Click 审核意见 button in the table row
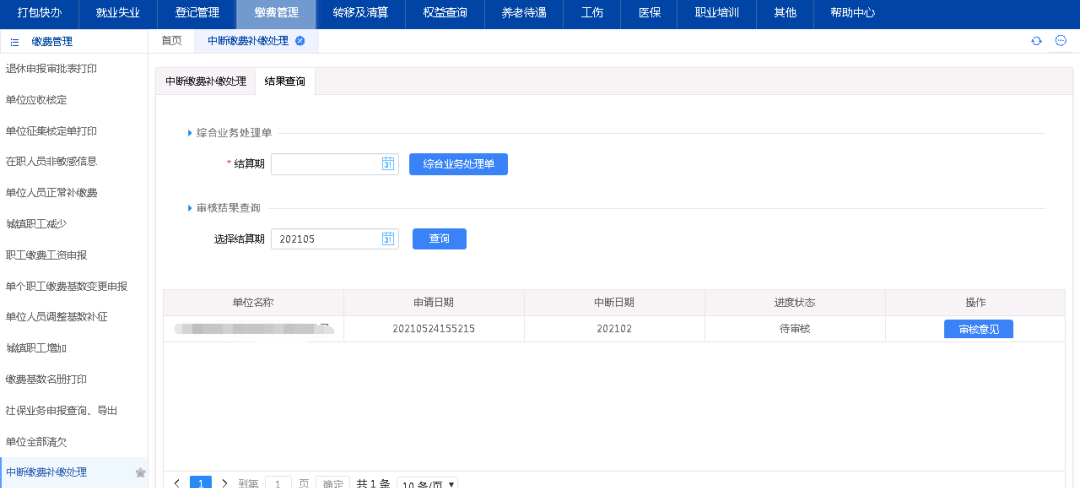 (x=978, y=329)
